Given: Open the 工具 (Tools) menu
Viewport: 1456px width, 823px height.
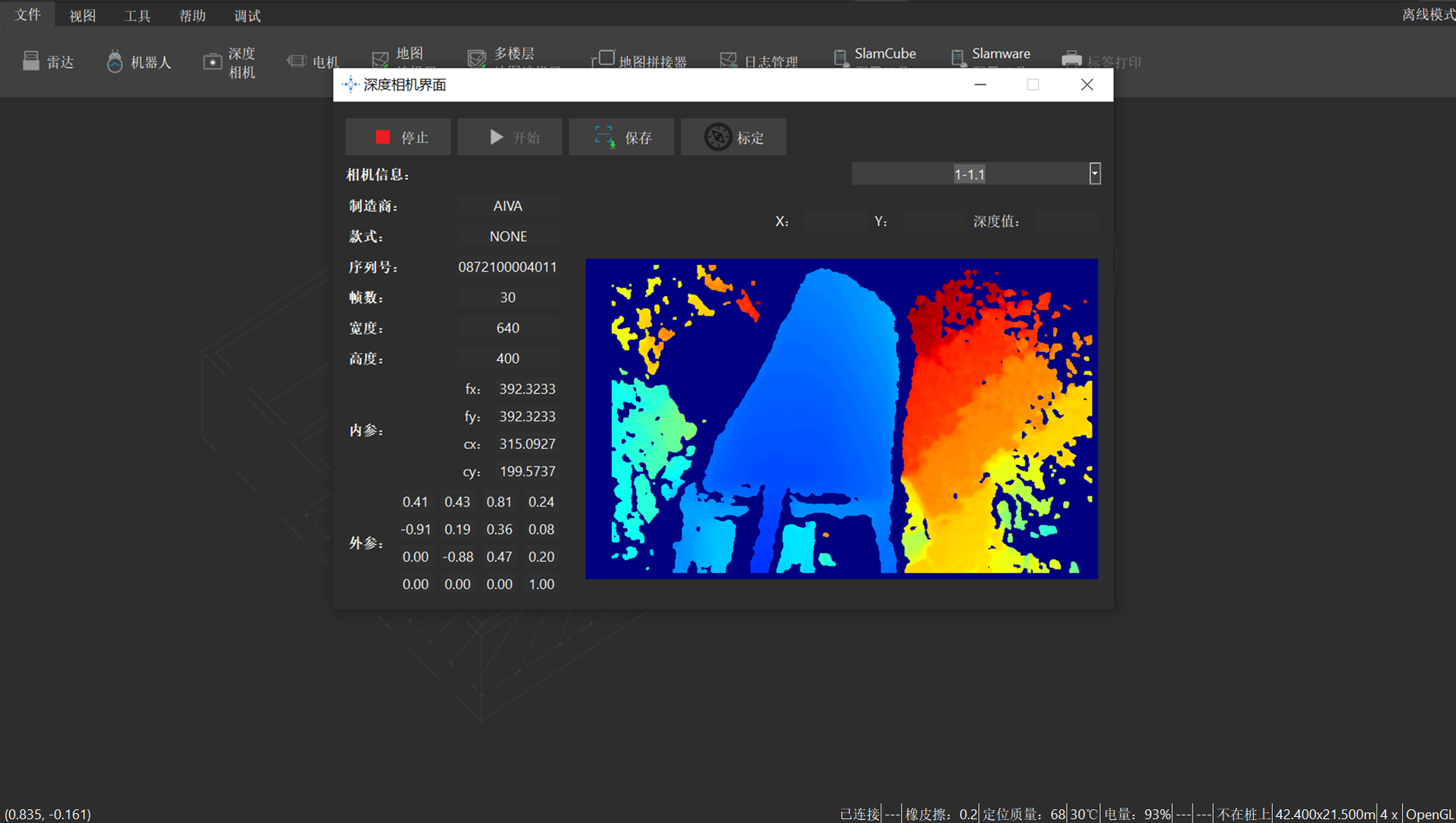Looking at the screenshot, I should [x=137, y=14].
